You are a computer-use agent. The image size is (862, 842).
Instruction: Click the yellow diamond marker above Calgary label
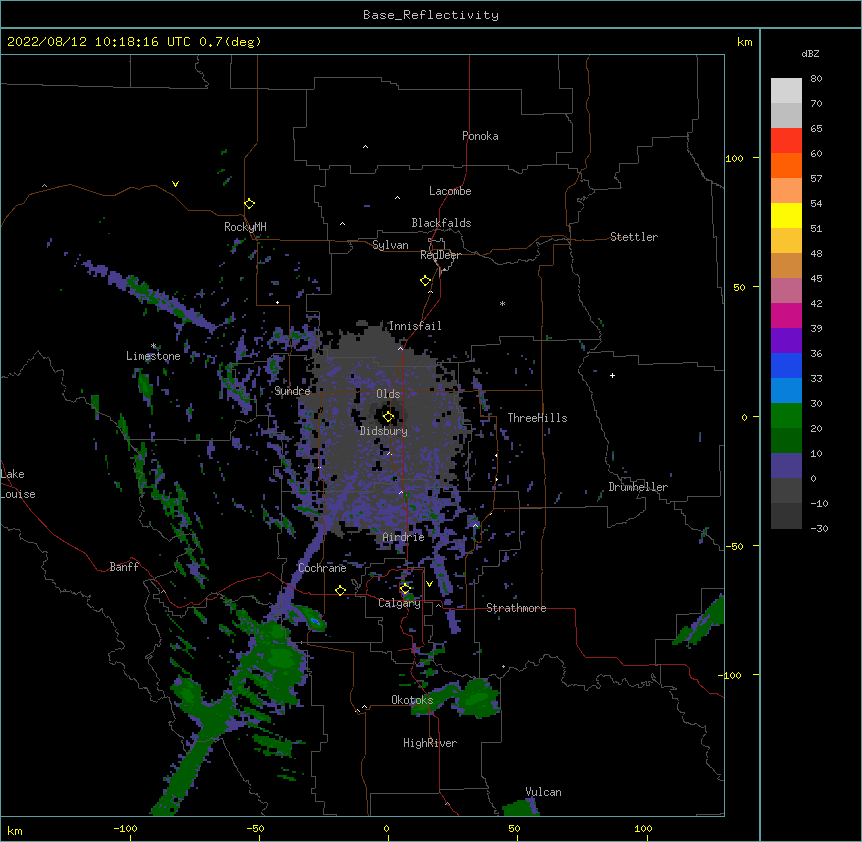[405, 589]
